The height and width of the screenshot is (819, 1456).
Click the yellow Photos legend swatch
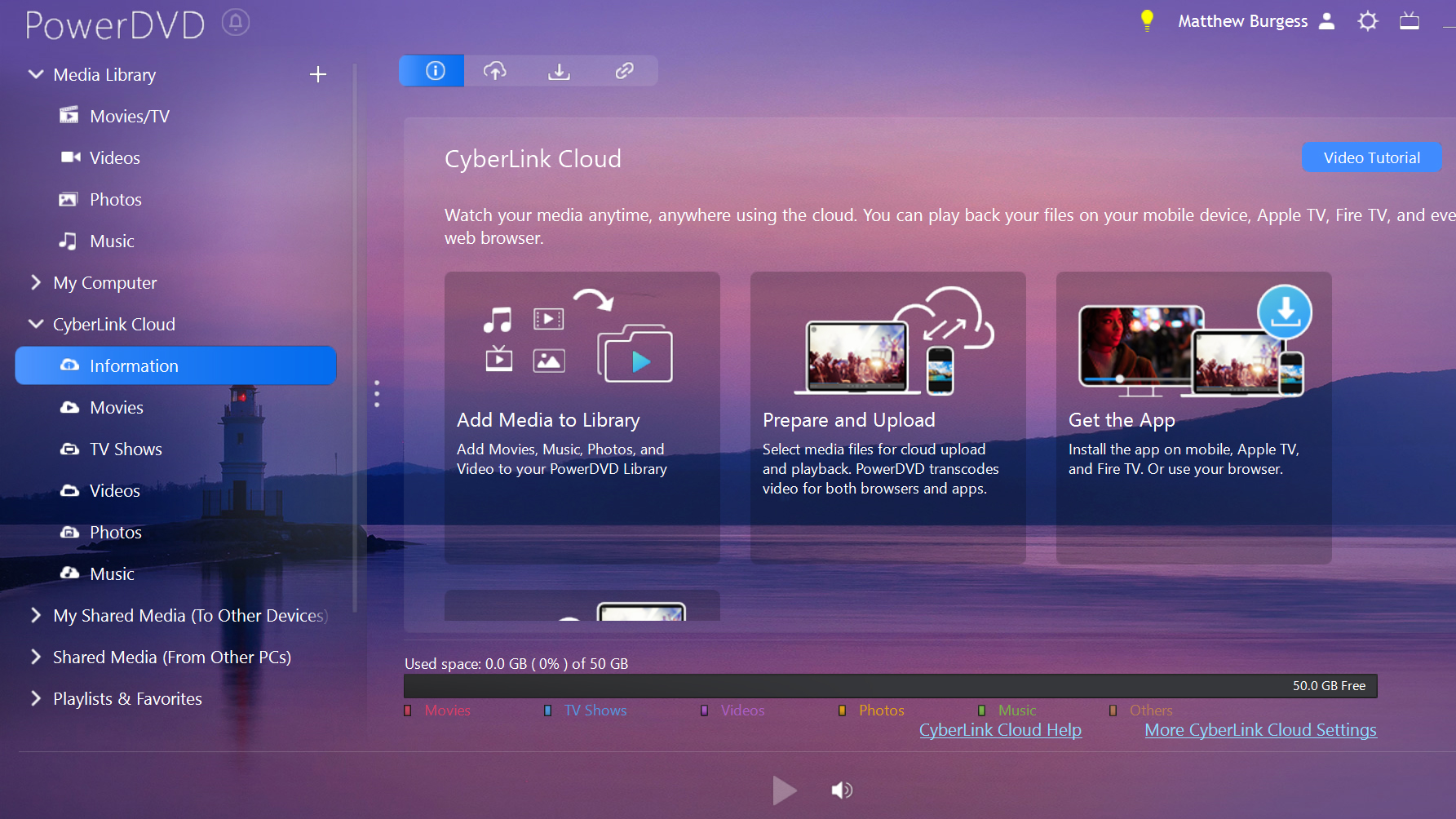(x=842, y=711)
